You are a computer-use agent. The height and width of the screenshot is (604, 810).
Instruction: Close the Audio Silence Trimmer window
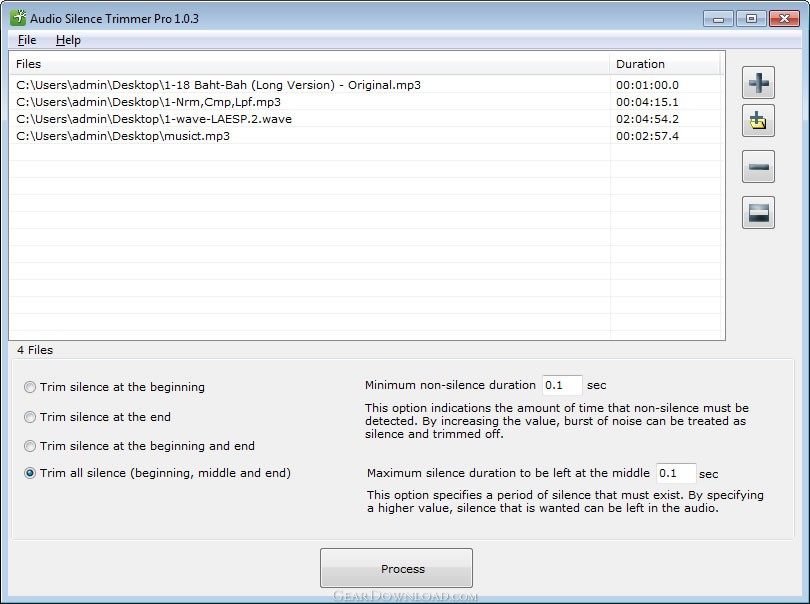784,19
